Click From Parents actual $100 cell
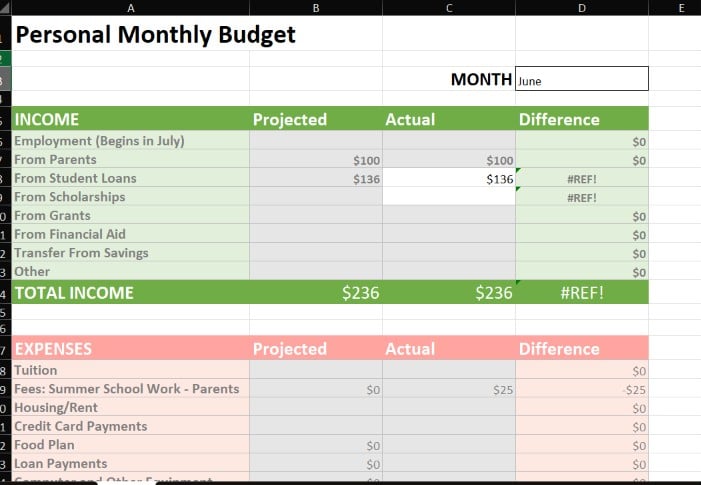701x485 pixels. 449,160
